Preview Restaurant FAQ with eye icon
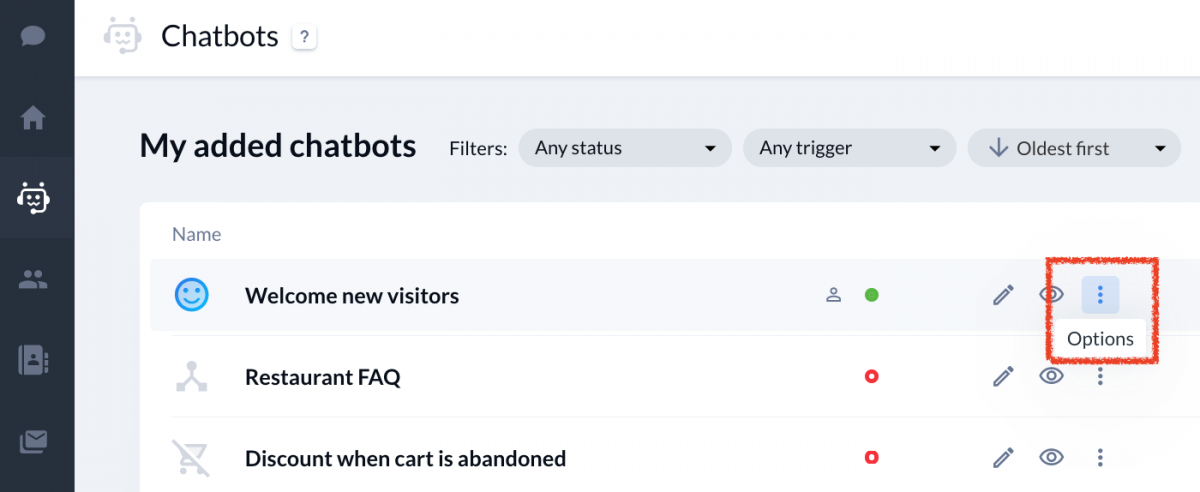Screen dimensions: 1200x492 pyautogui.click(x=1051, y=376)
